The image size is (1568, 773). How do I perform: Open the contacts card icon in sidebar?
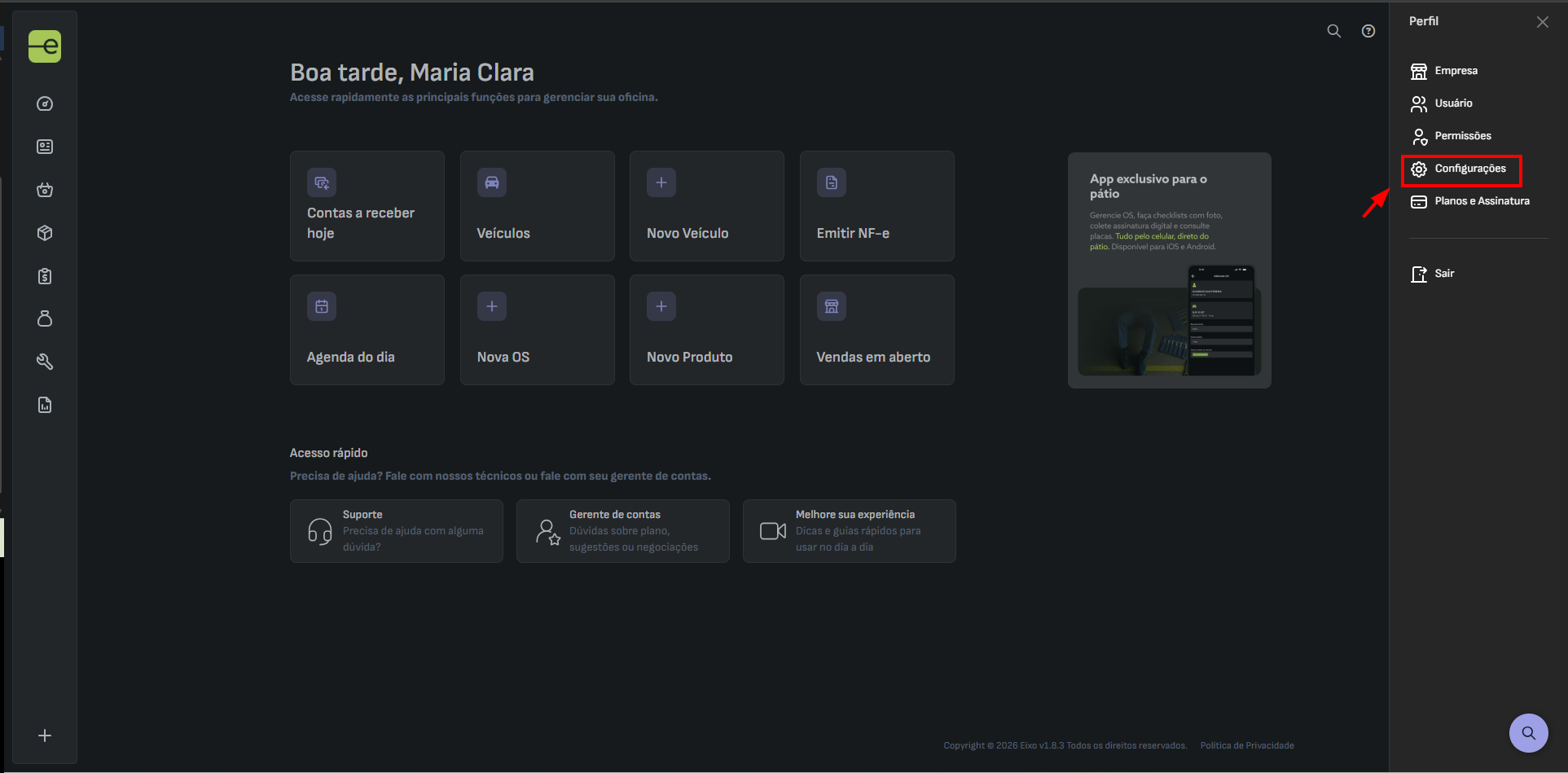tap(45, 147)
